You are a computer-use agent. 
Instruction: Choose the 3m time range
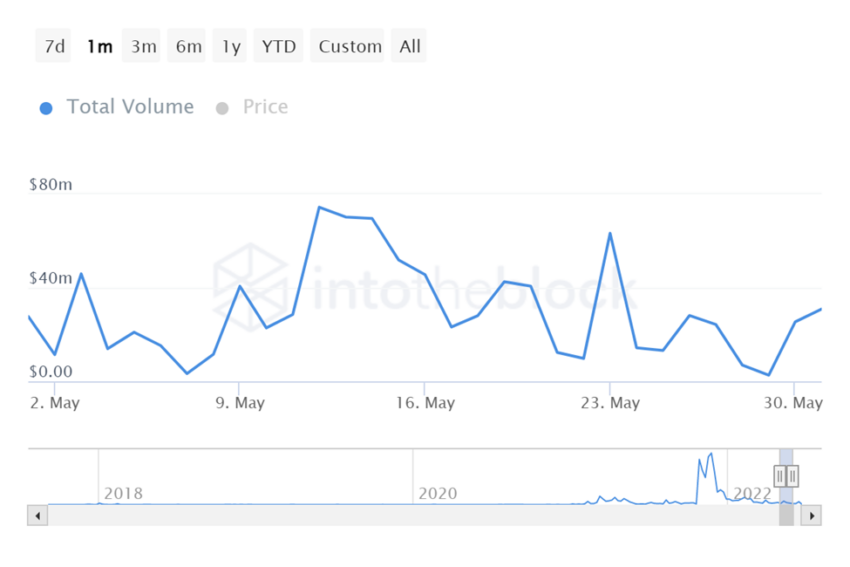click(x=143, y=46)
